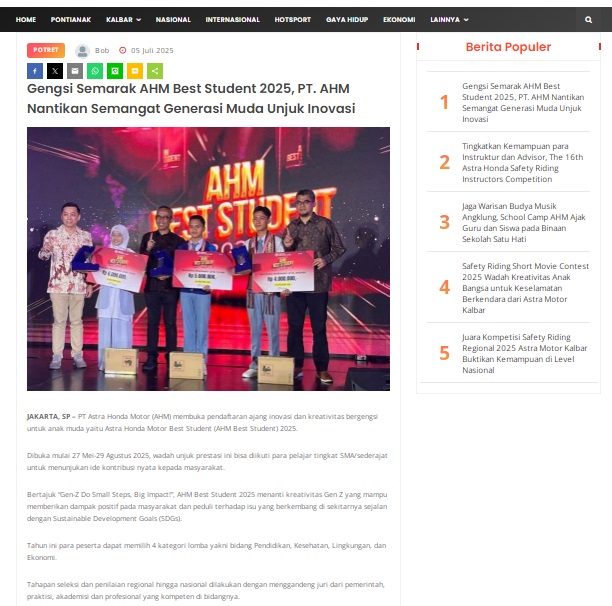Screen dimensions: 612x606
Task: Click author avatar next to Bob
Action: pos(82,51)
